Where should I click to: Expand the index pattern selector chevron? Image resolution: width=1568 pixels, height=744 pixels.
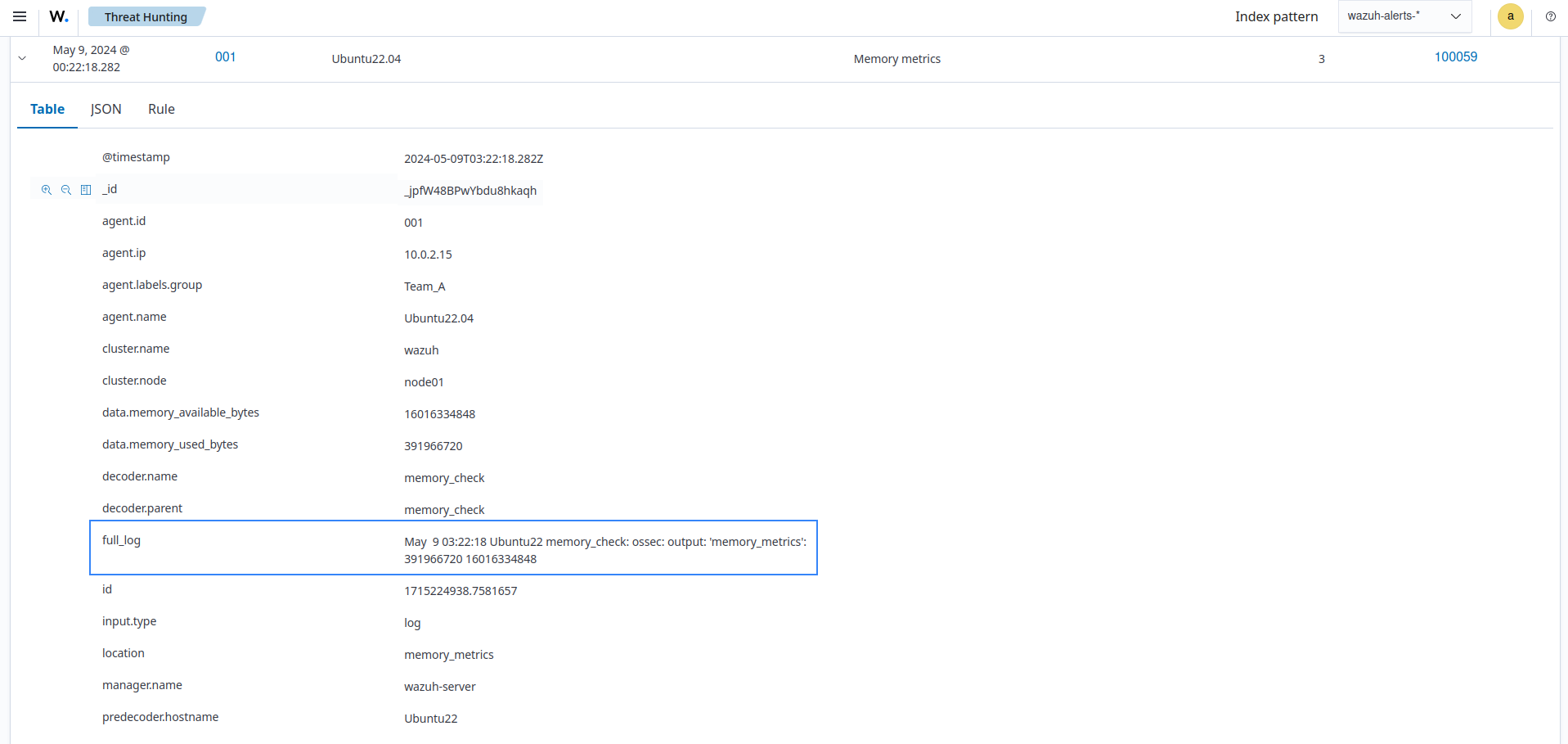[x=1456, y=16]
